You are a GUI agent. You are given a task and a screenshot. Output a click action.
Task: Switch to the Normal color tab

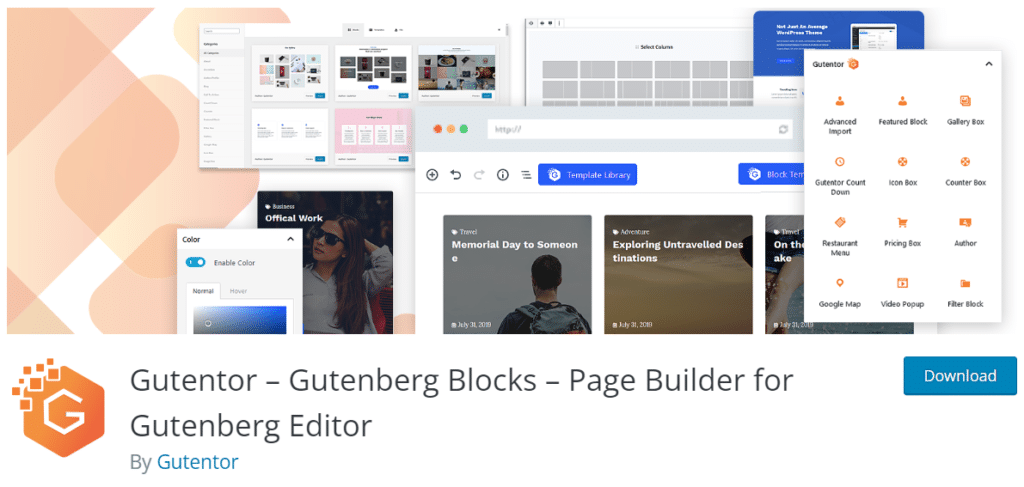tap(203, 291)
